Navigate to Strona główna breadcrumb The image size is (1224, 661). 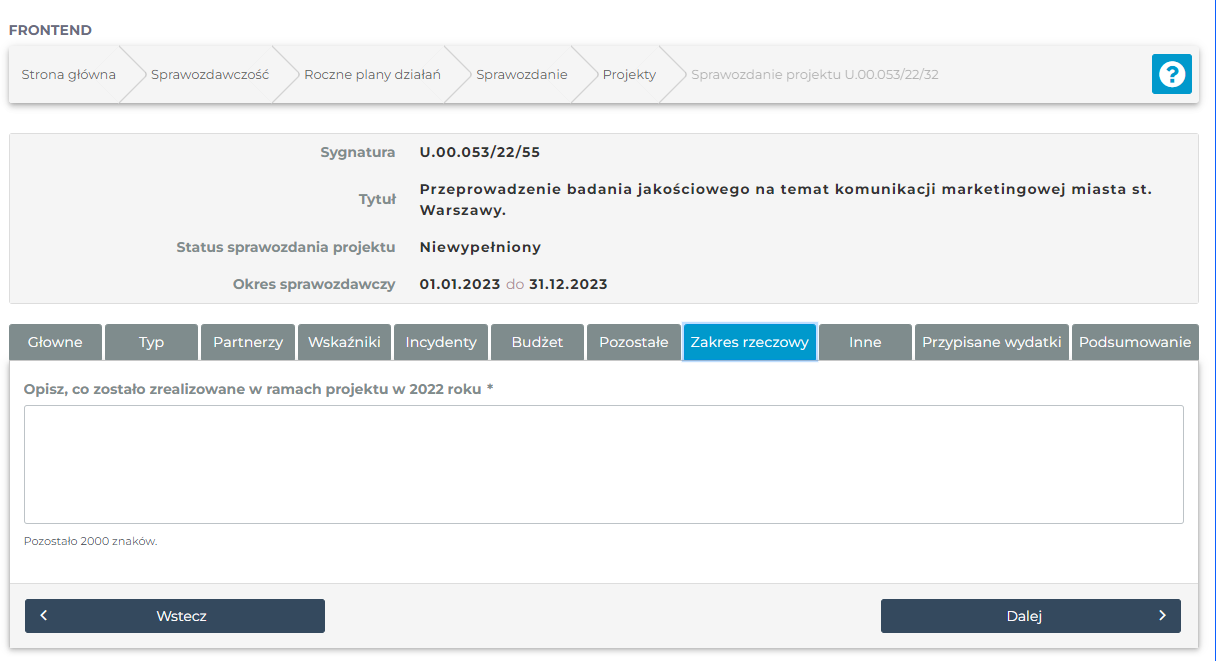(68, 74)
